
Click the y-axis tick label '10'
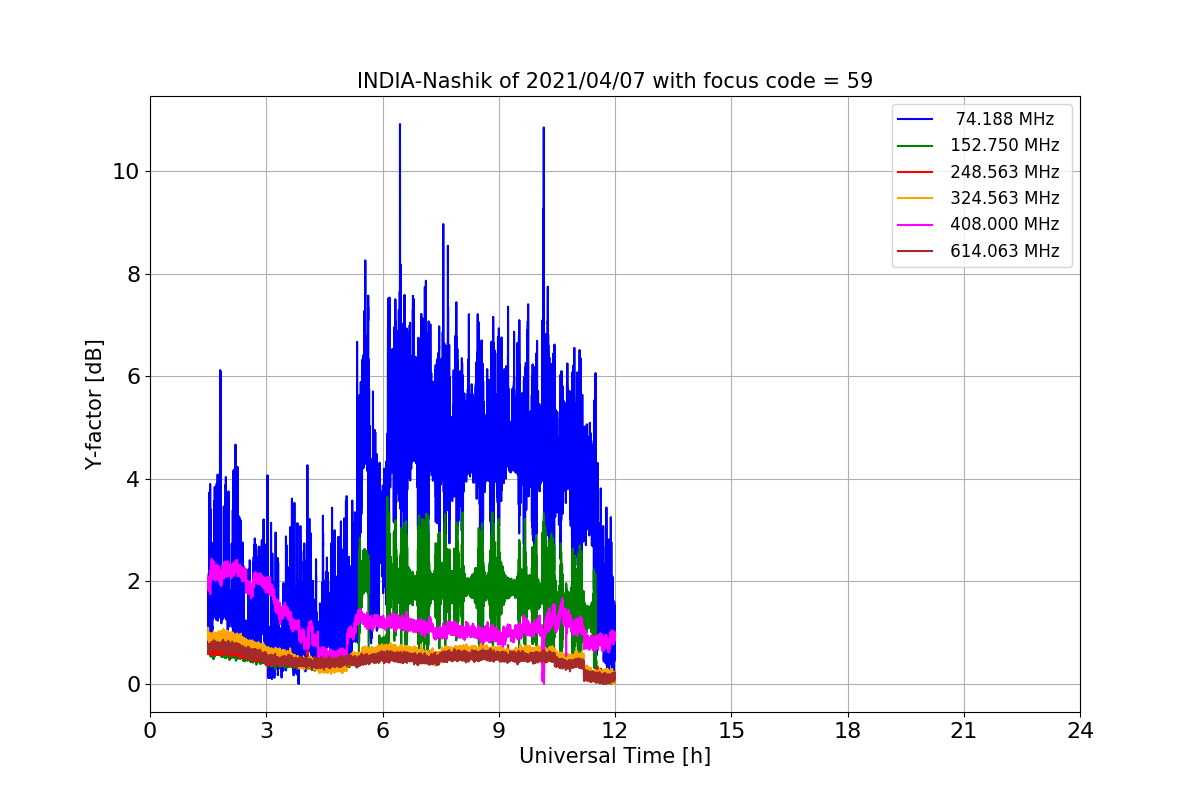coord(125,172)
